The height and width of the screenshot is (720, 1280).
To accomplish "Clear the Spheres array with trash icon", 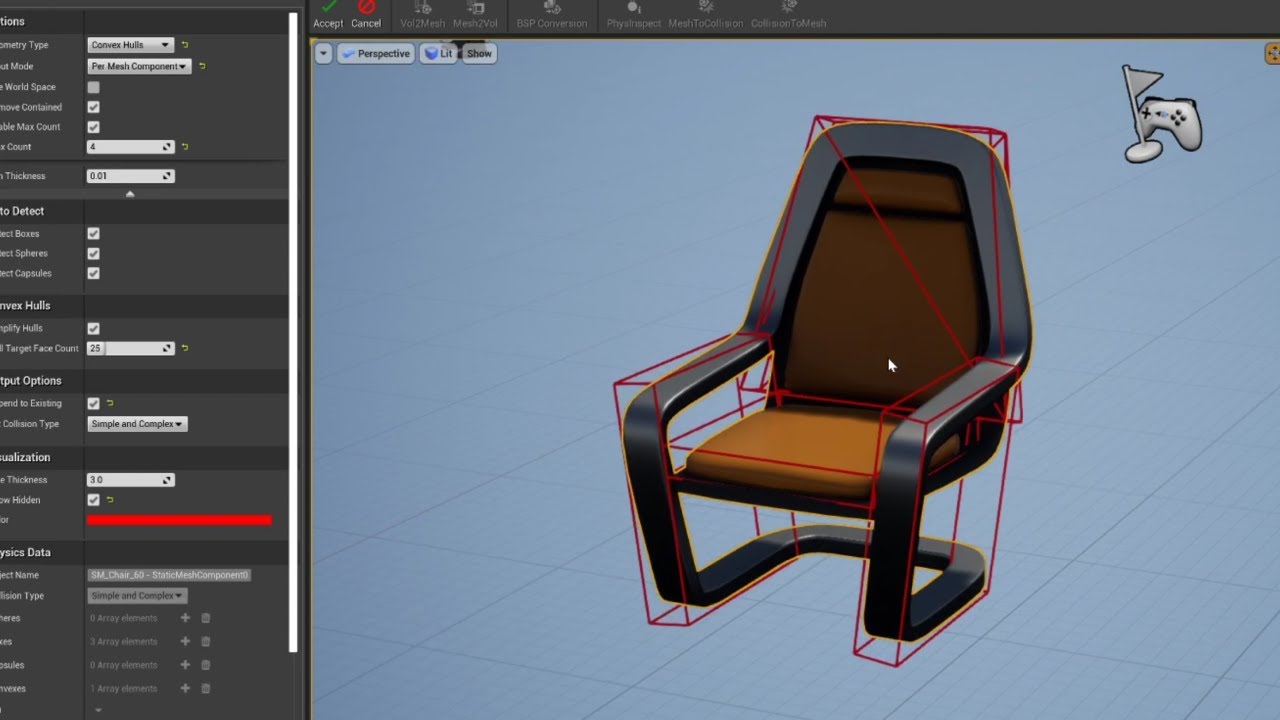I will point(206,618).
